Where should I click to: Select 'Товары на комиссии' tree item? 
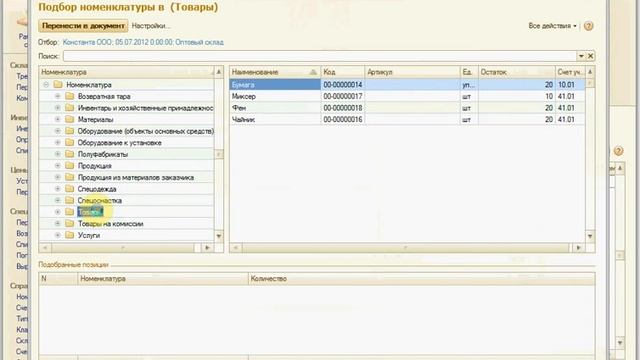[110, 224]
